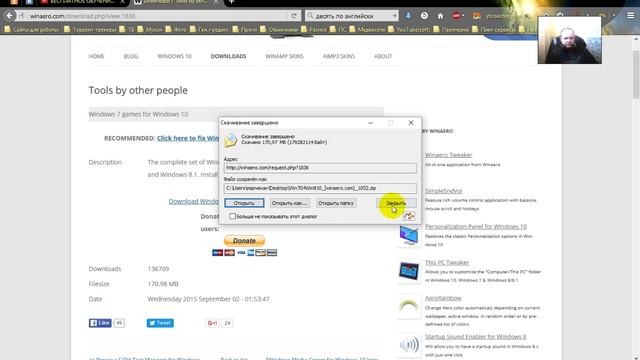Click 'Click here to fix Win' recommended link
640x360 pixels.
pyautogui.click(x=188, y=138)
